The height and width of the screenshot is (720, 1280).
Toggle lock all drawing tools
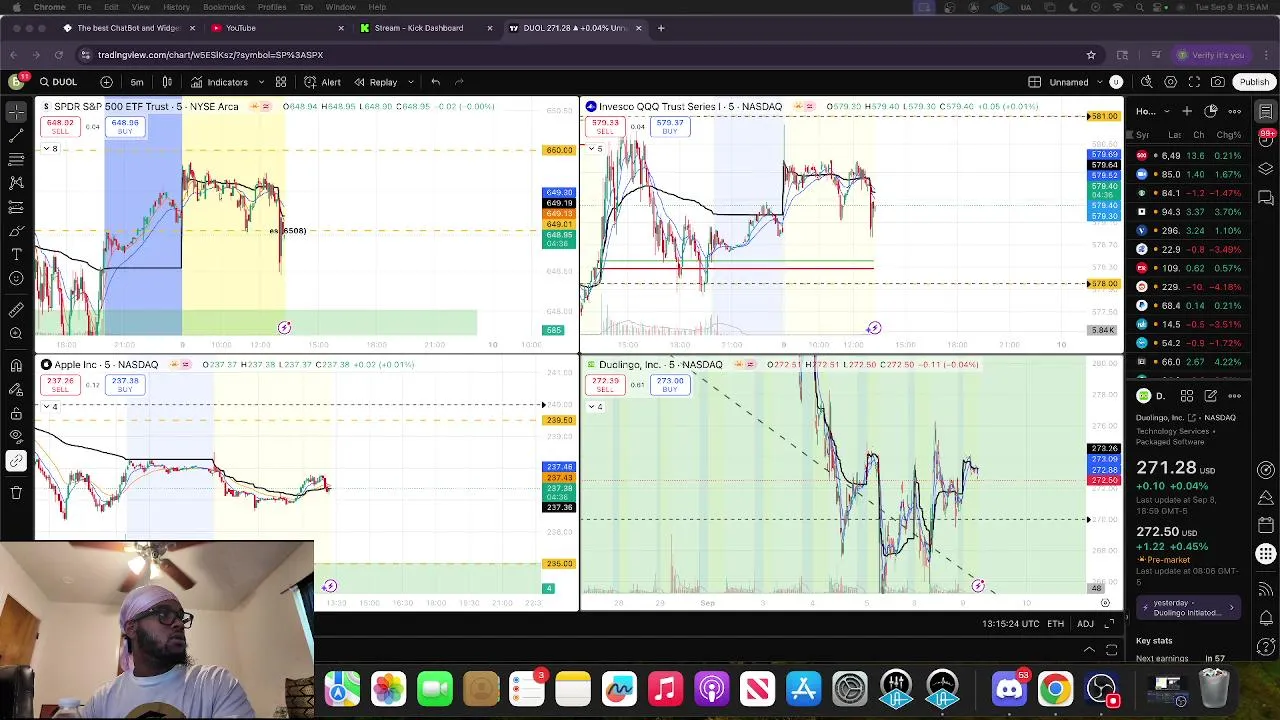point(16,413)
